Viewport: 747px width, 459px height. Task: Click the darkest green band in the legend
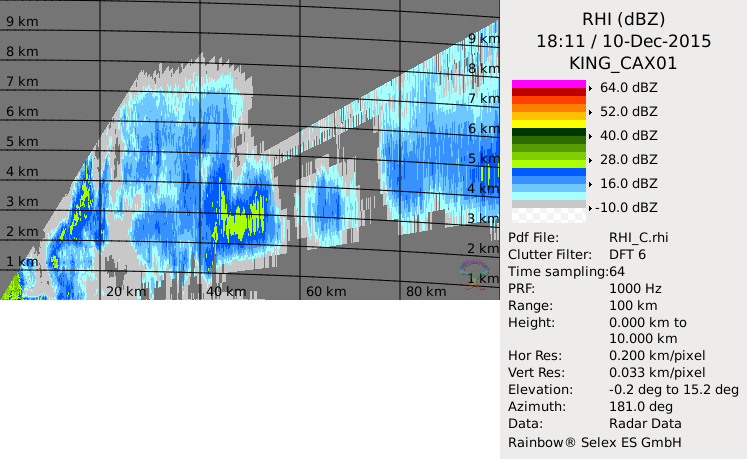[x=549, y=132]
